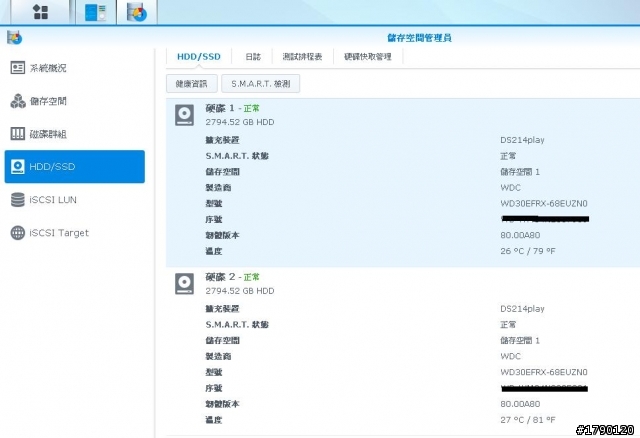640x438 pixels.
Task: Click the 系統概況 overview icon
Action: pyautogui.click(x=18, y=68)
